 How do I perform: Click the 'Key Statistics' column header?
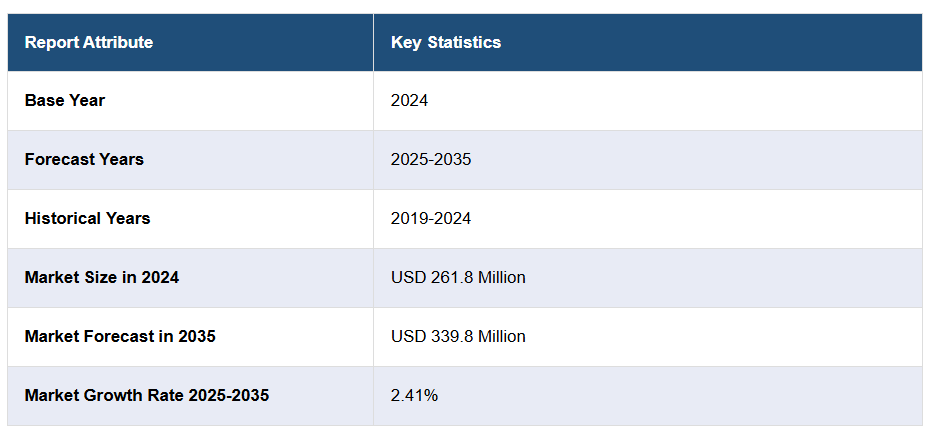(x=446, y=42)
